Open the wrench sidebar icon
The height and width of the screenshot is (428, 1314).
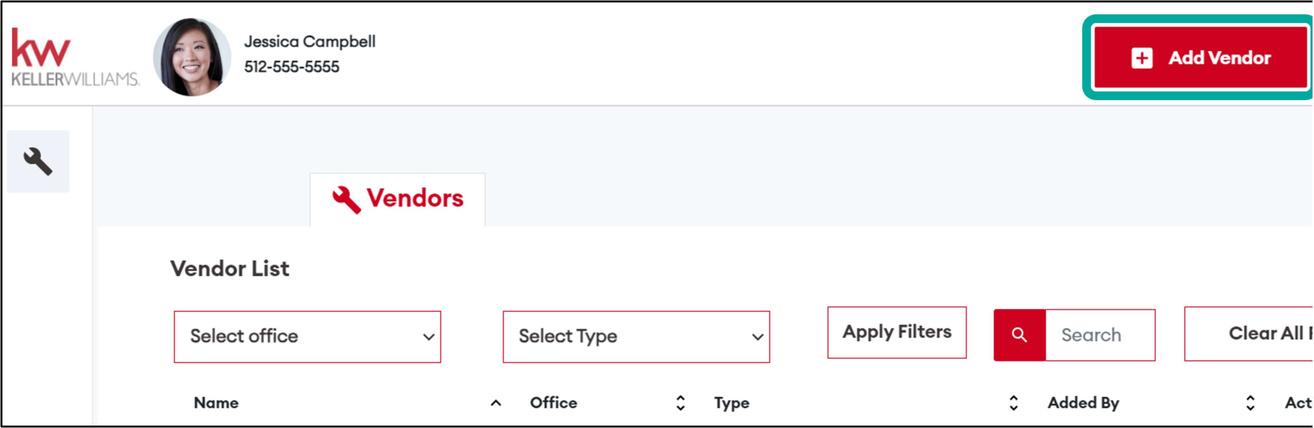click(38, 161)
